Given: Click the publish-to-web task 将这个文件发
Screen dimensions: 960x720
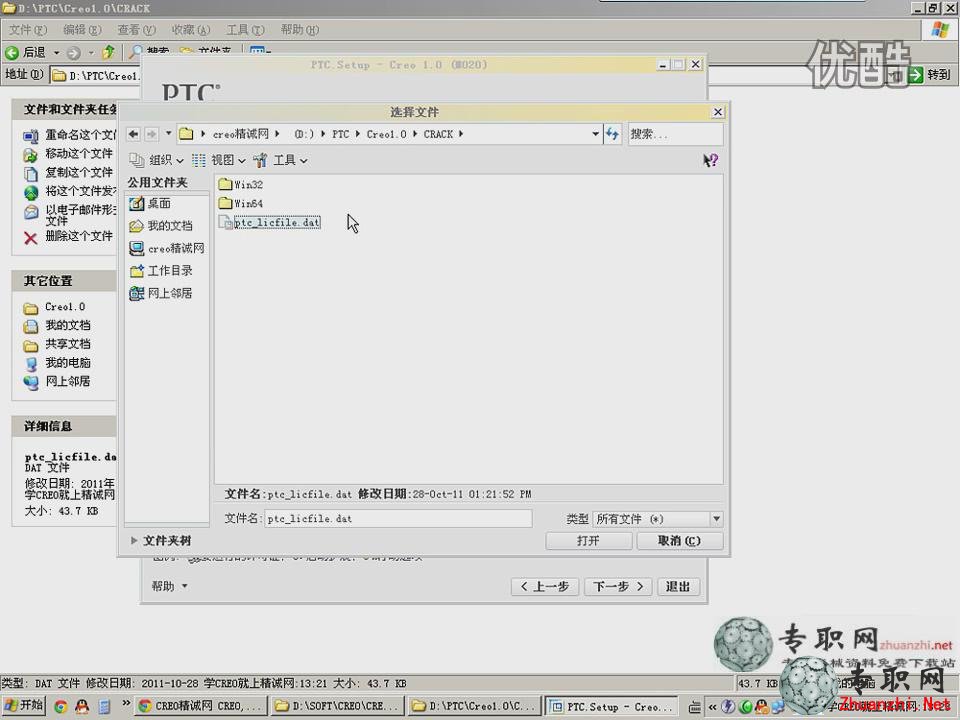Looking at the screenshot, I should (x=69, y=192).
